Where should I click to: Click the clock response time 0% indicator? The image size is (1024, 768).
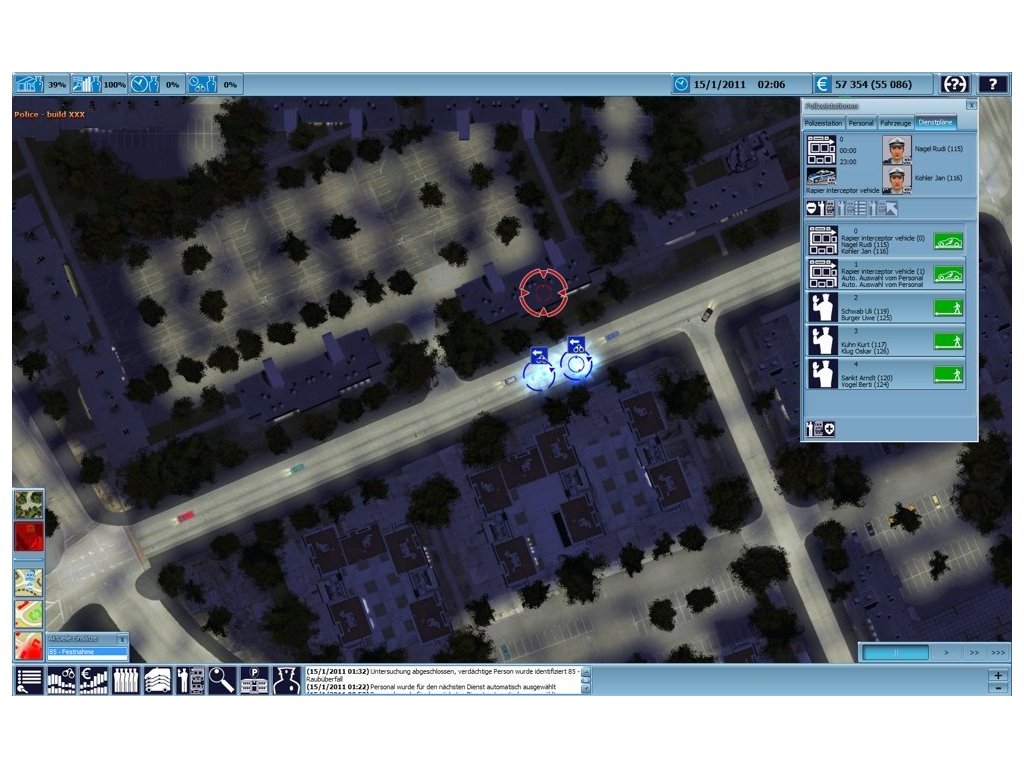(x=155, y=84)
